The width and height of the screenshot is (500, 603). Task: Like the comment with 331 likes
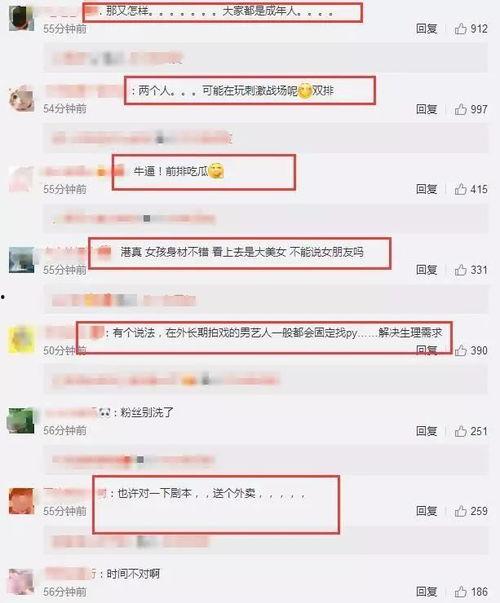460,270
